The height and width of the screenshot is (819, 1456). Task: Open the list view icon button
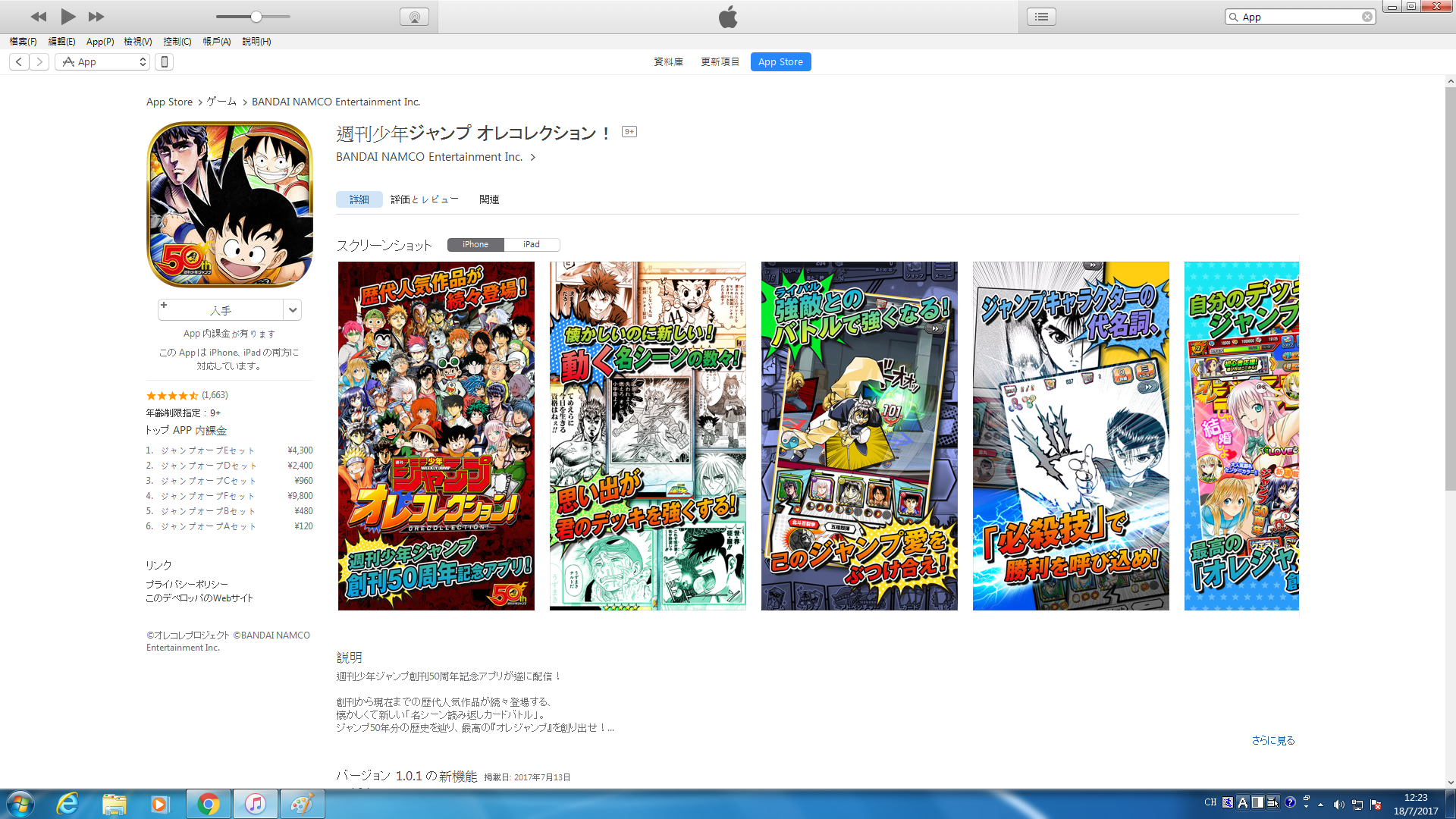point(1041,17)
